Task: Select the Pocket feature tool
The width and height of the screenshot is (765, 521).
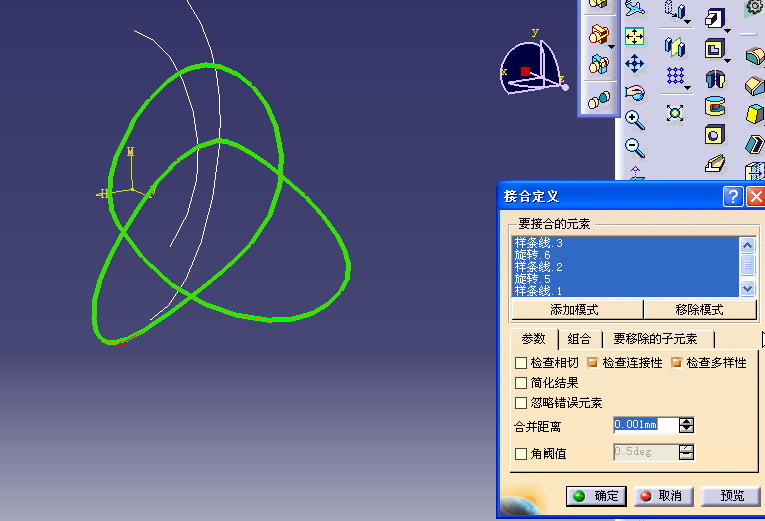Action: point(714,49)
